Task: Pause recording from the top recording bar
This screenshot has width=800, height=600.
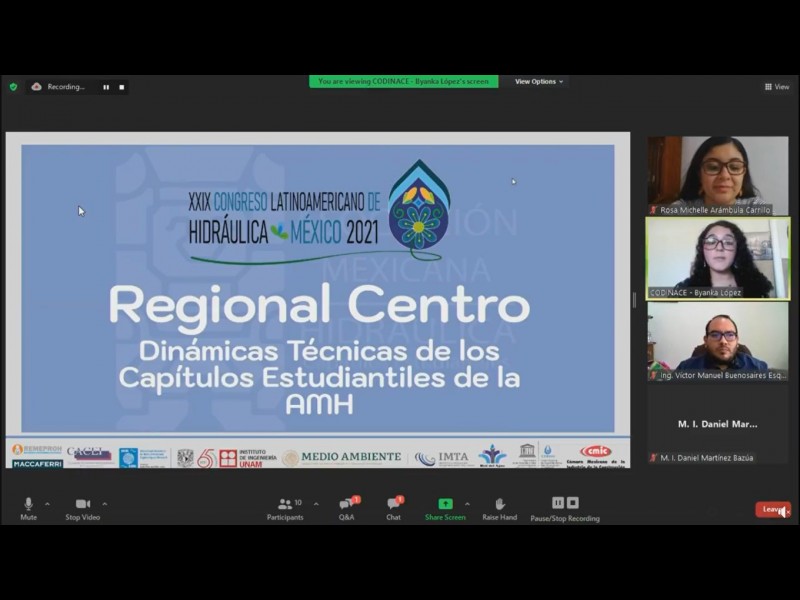Action: click(x=106, y=87)
